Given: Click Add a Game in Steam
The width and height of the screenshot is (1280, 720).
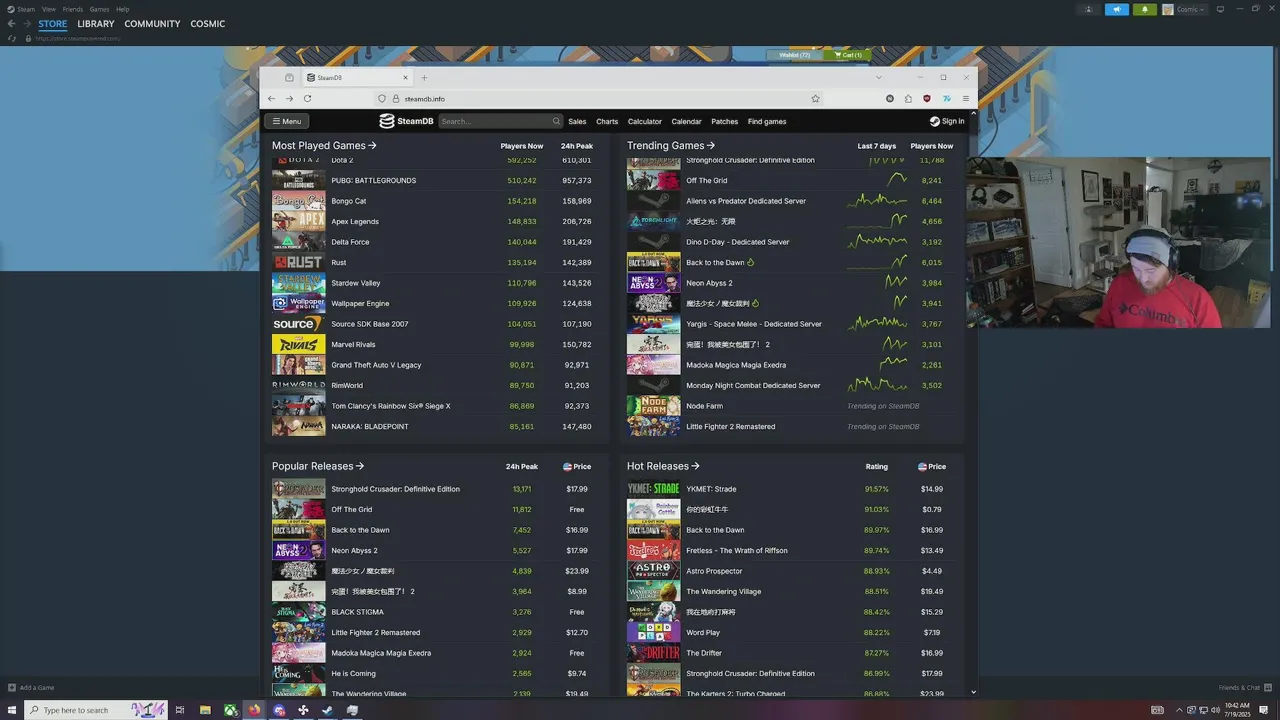Looking at the screenshot, I should (x=31, y=688).
